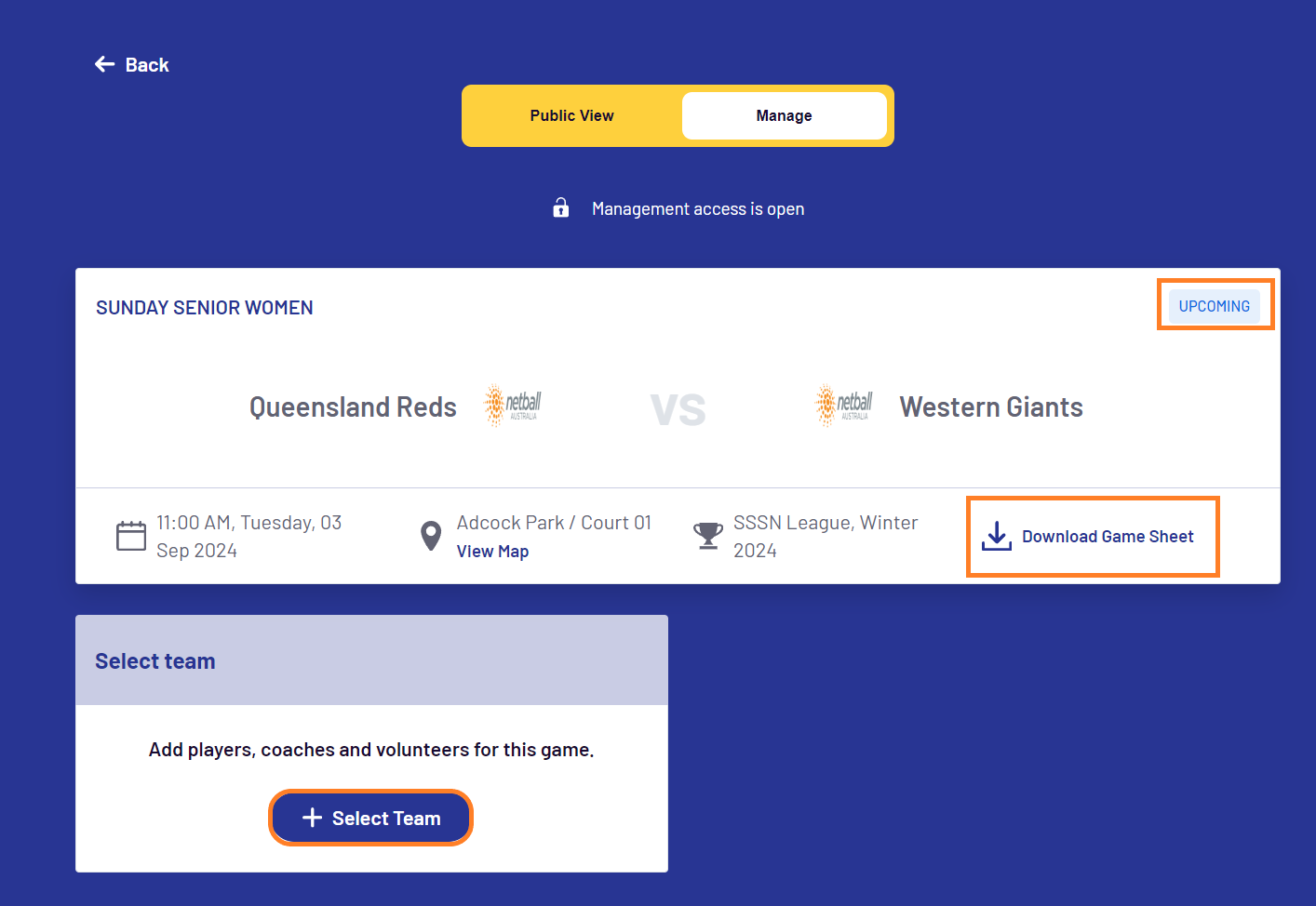
Task: Click the VS label between teams
Action: coord(678,409)
